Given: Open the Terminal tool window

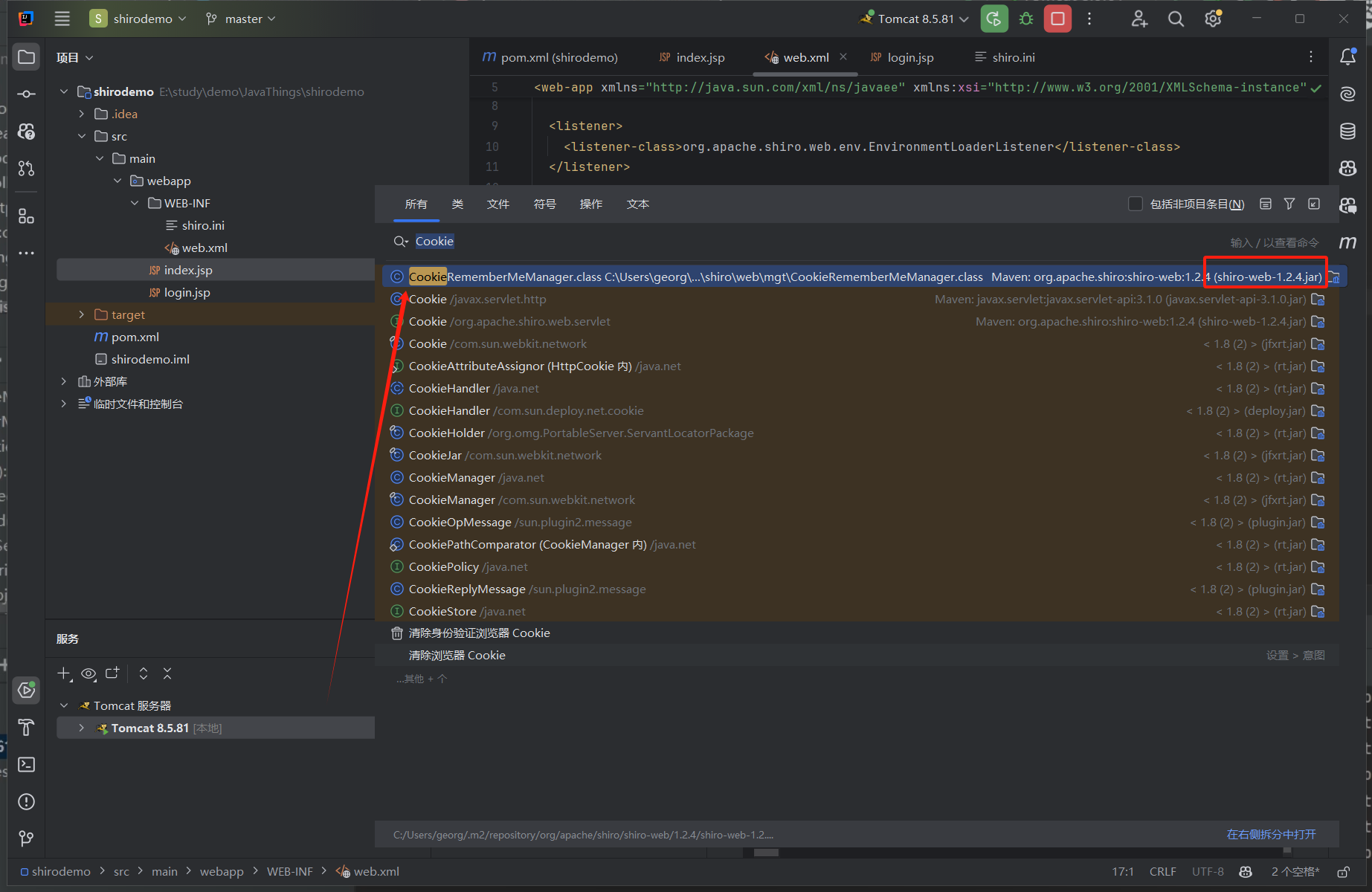Looking at the screenshot, I should coord(26,764).
